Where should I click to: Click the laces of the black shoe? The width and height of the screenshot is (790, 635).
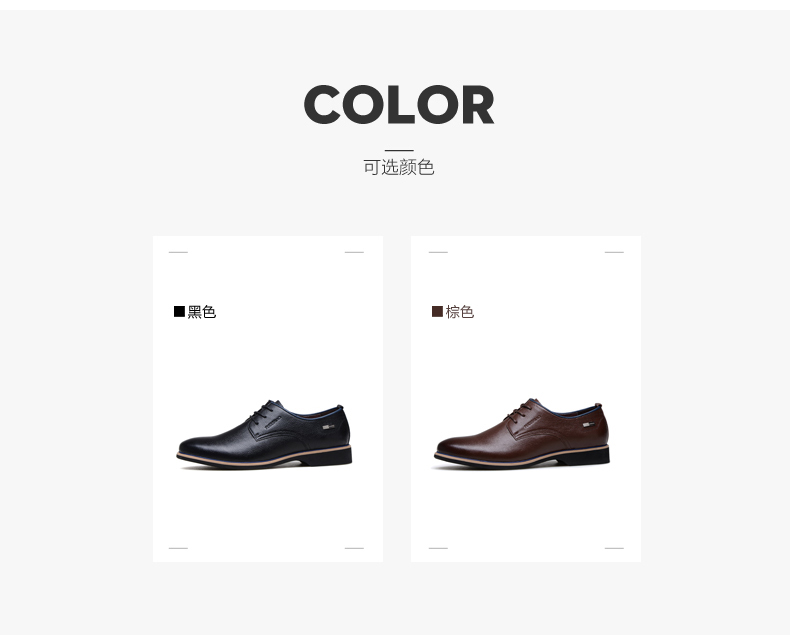point(261,412)
